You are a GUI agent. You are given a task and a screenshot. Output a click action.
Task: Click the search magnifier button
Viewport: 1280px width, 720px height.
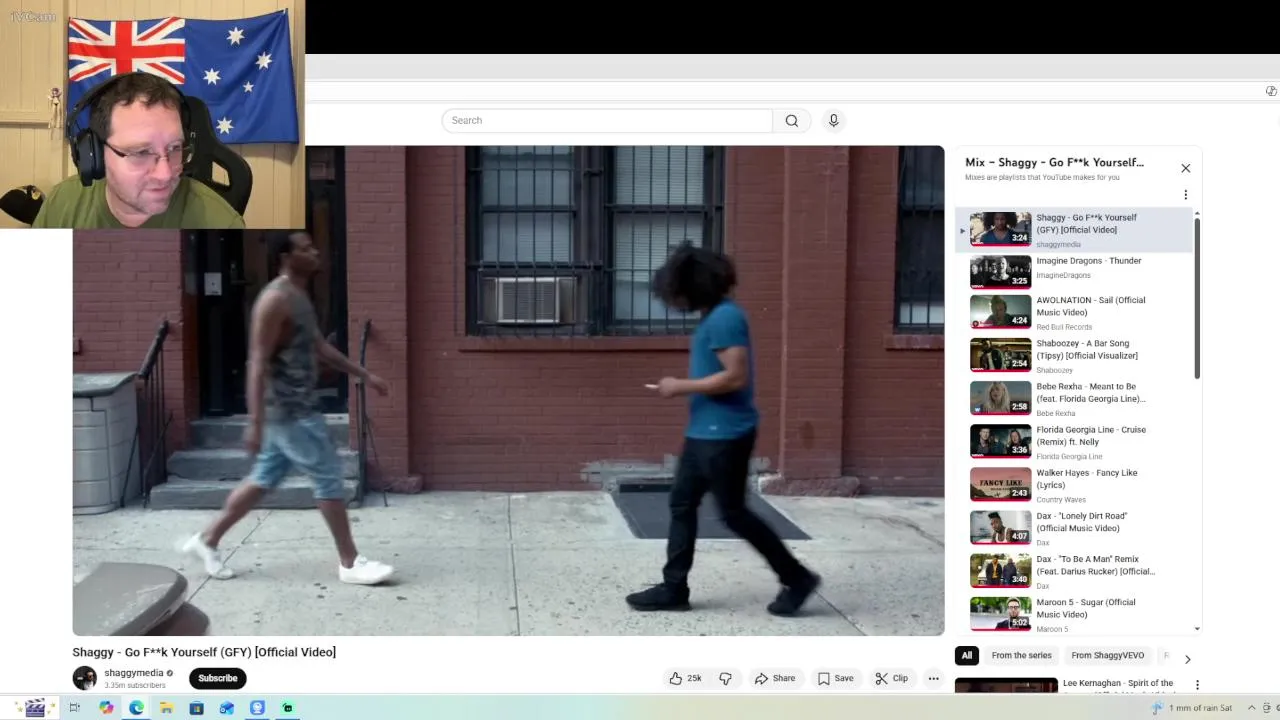coord(791,121)
